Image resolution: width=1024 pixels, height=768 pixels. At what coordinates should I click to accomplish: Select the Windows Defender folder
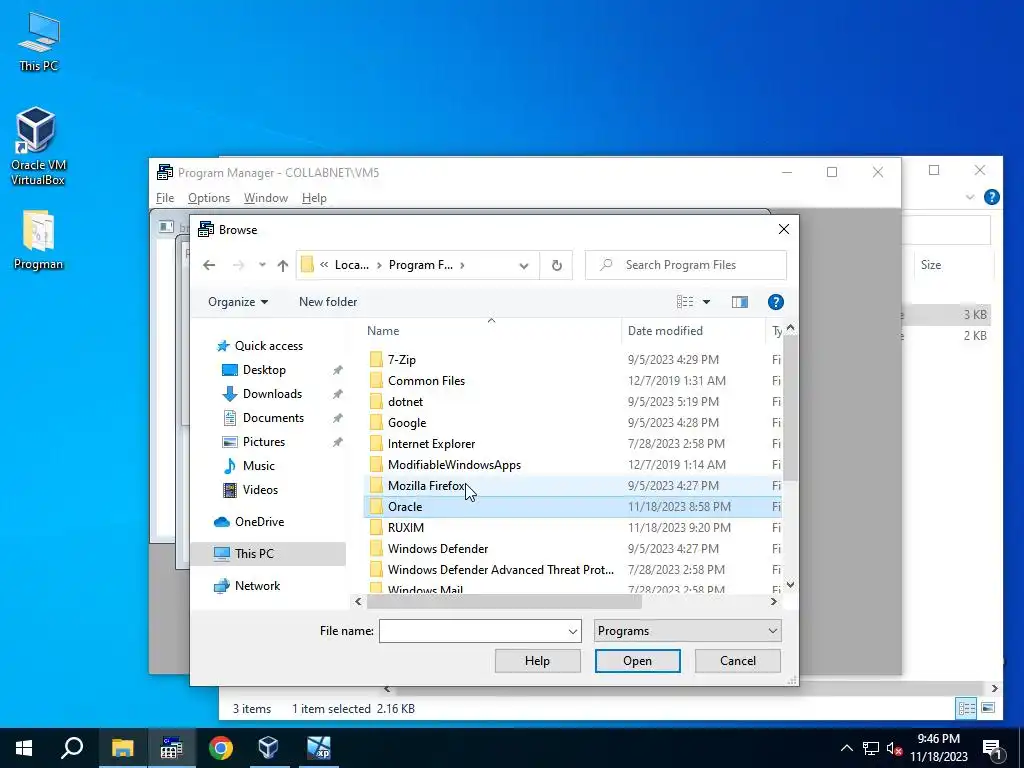click(x=572, y=549)
